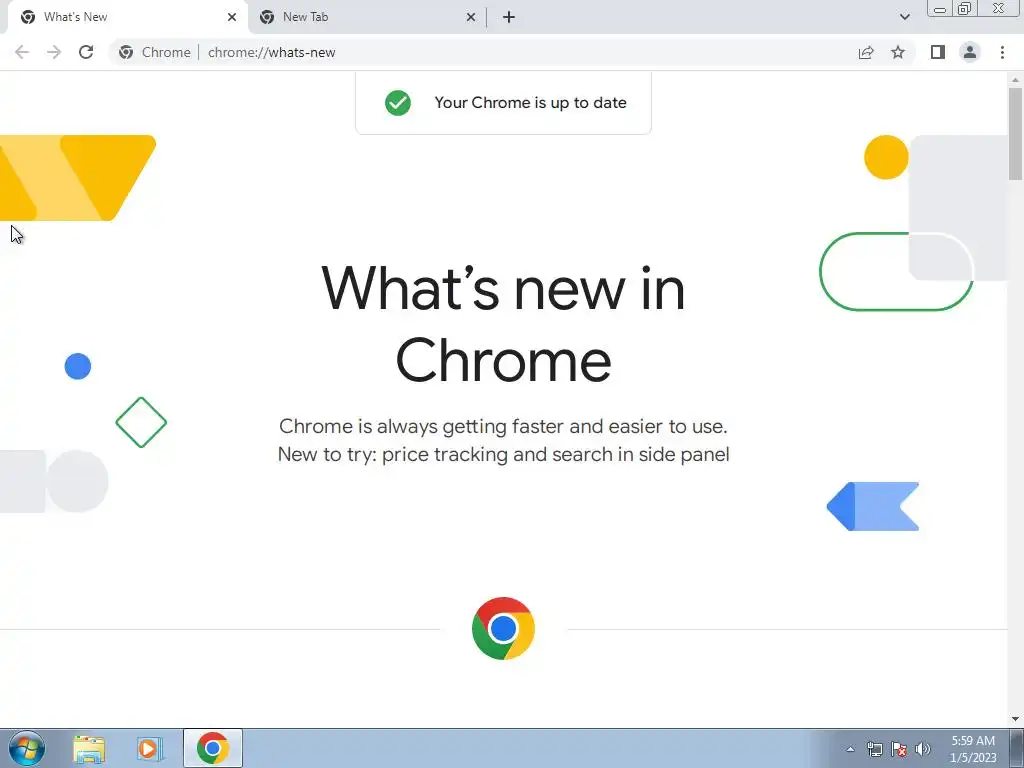This screenshot has width=1024, height=768.
Task: Share this page via the share icon
Action: (866, 52)
